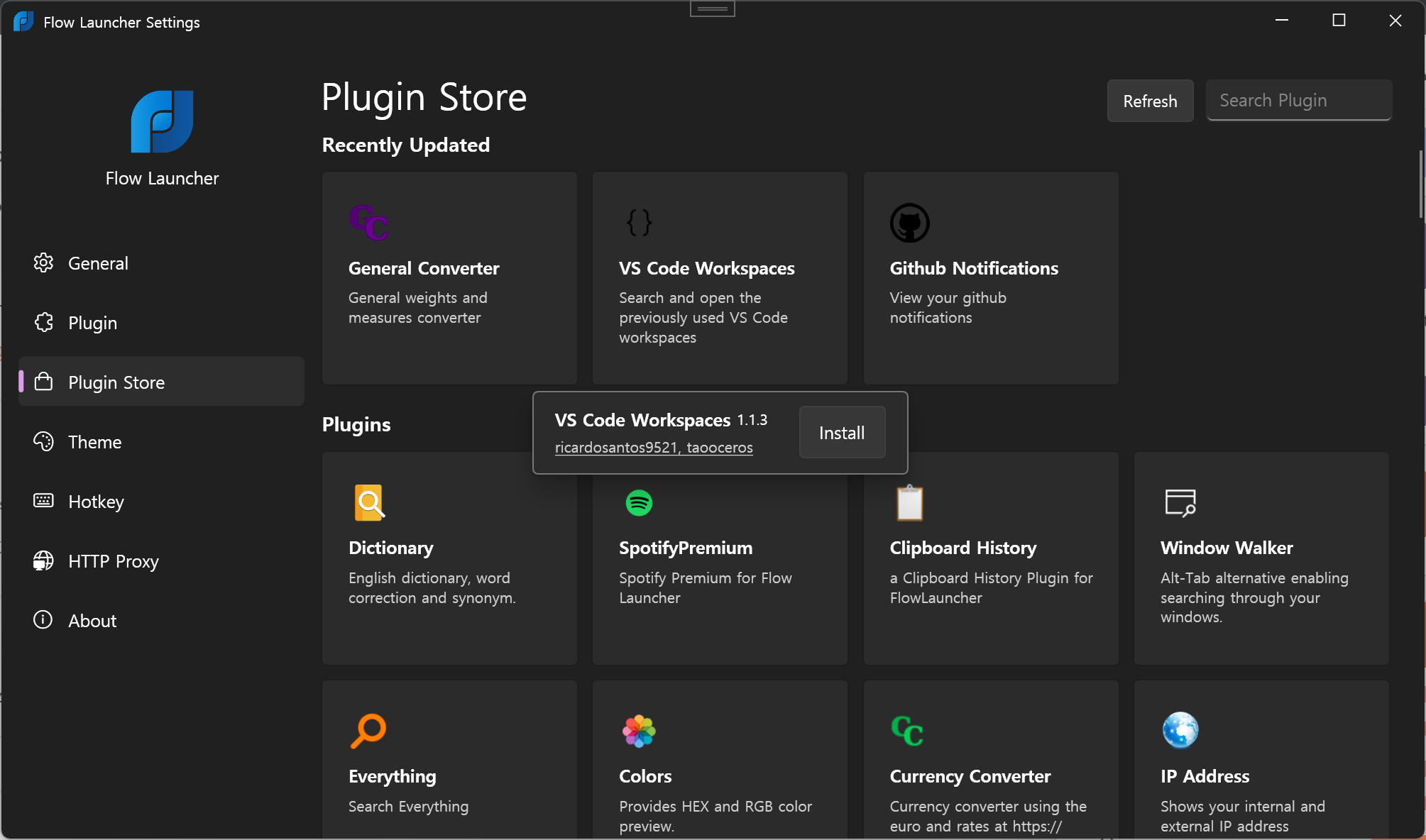The height and width of the screenshot is (840, 1426).
Task: Click the General Converter plugin icon
Action: [x=368, y=223]
